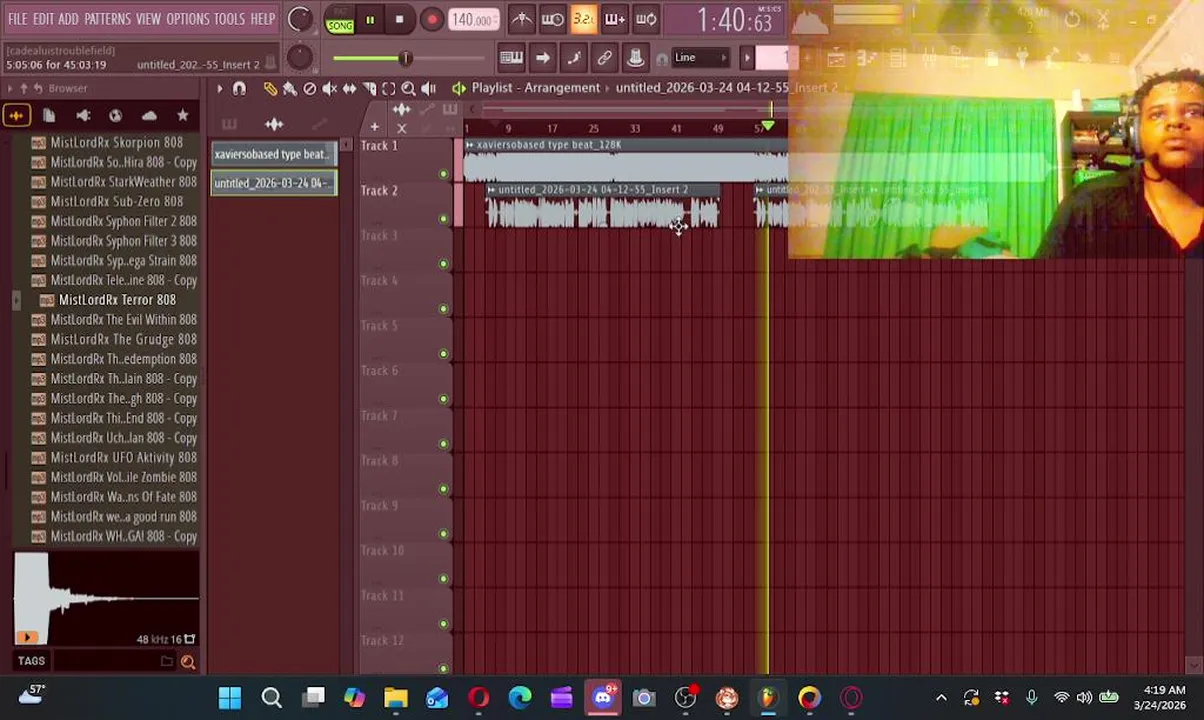Click the TAGS button in Browser
The width and height of the screenshot is (1204, 720).
31,661
